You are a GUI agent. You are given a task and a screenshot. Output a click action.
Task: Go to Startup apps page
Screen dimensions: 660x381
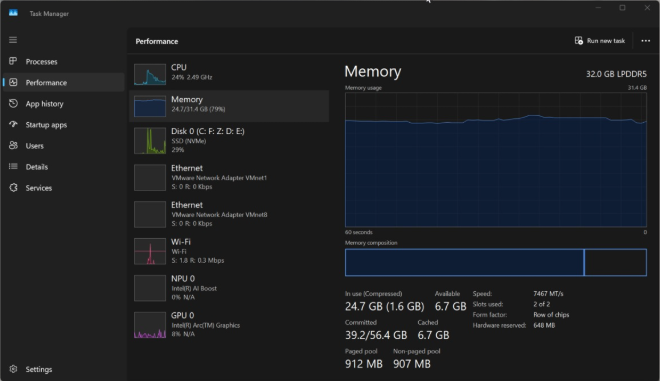(64, 125)
